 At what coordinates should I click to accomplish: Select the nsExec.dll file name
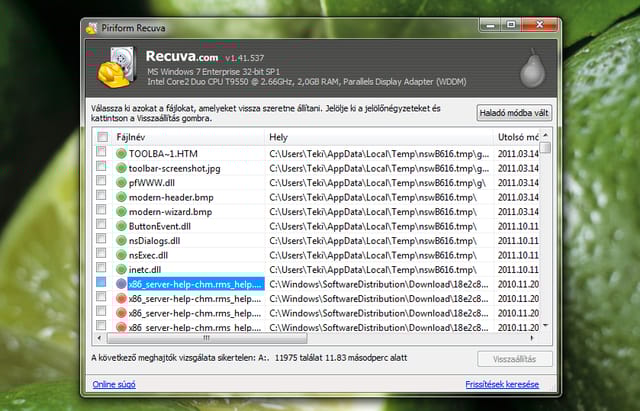[x=149, y=255]
